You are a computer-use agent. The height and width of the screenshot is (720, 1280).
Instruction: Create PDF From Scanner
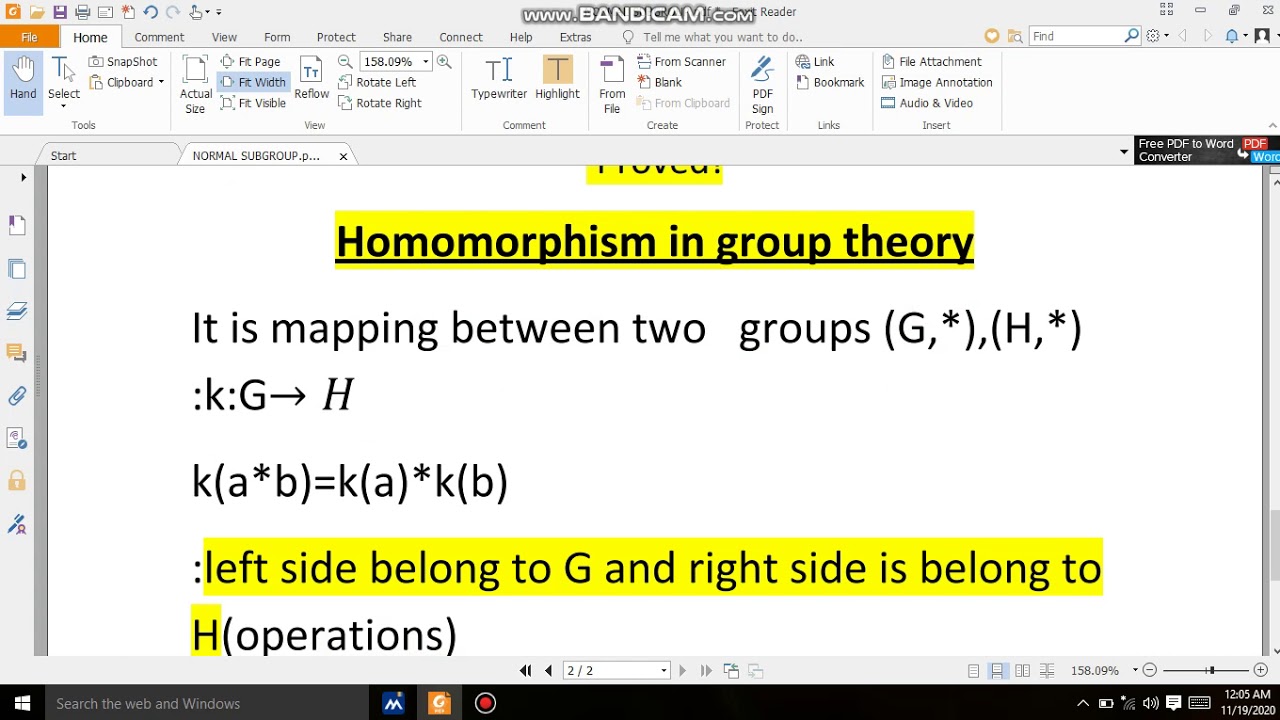[681, 61]
